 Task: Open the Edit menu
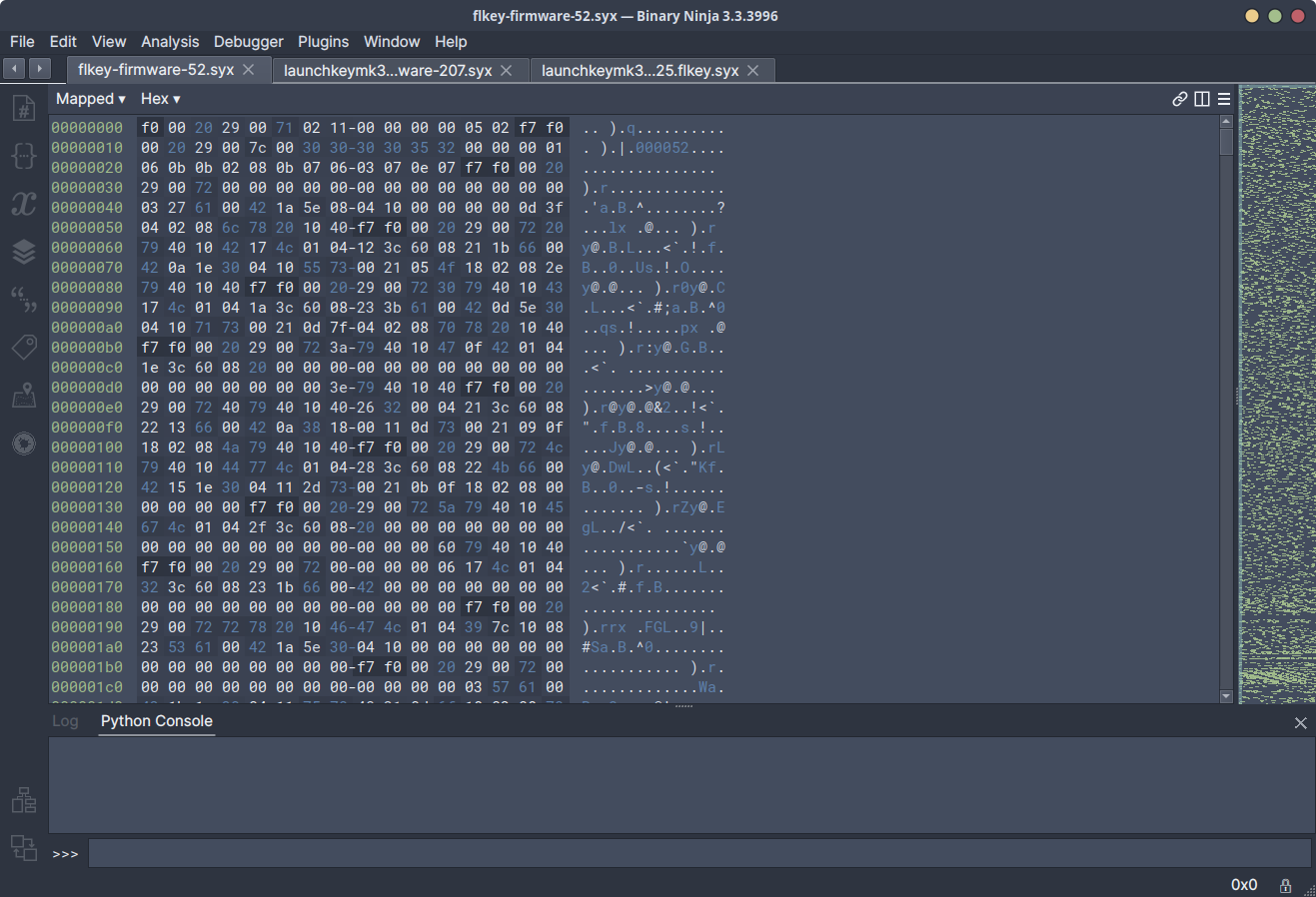pos(63,42)
